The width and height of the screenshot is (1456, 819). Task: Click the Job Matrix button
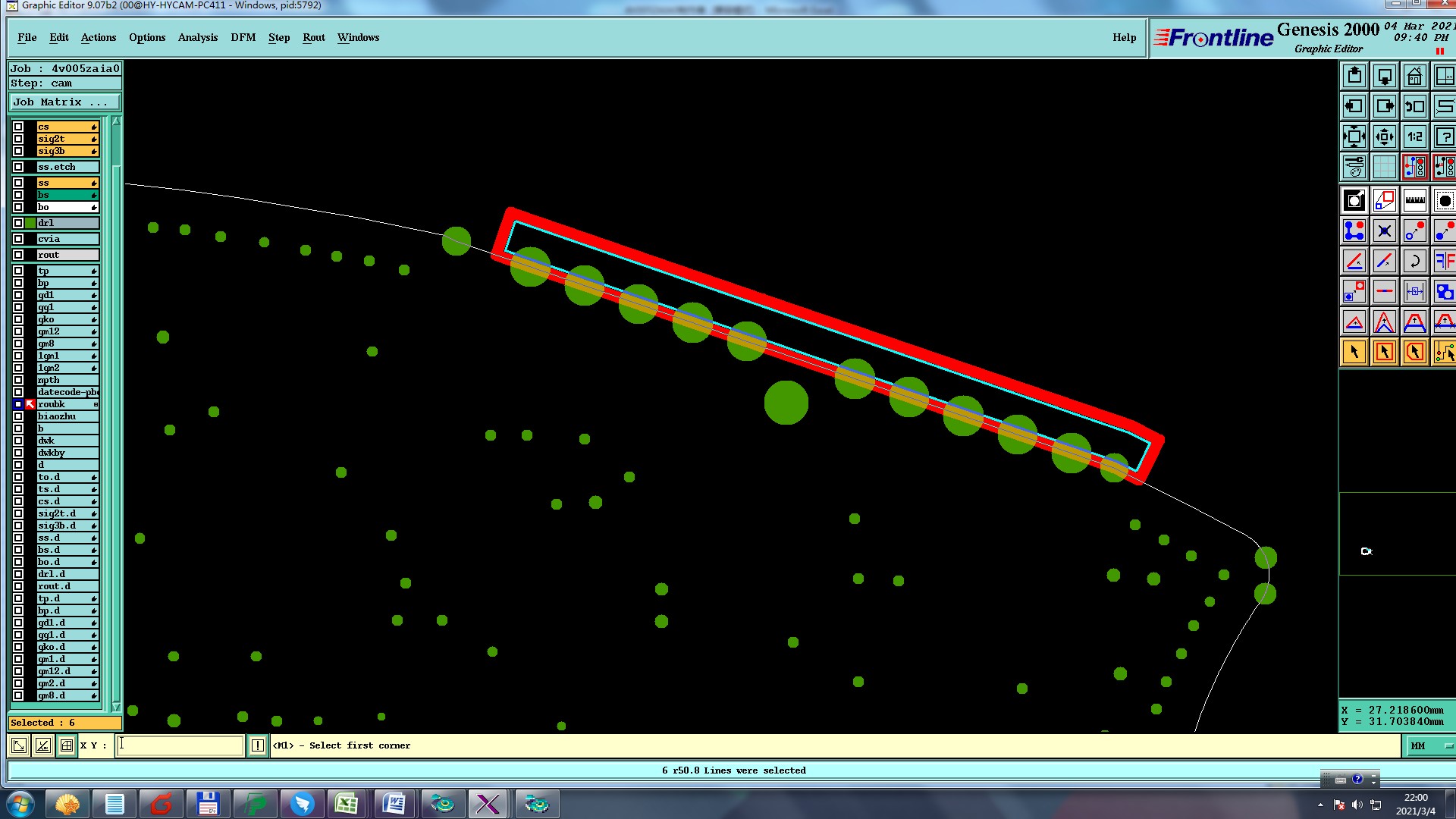pyautogui.click(x=64, y=102)
